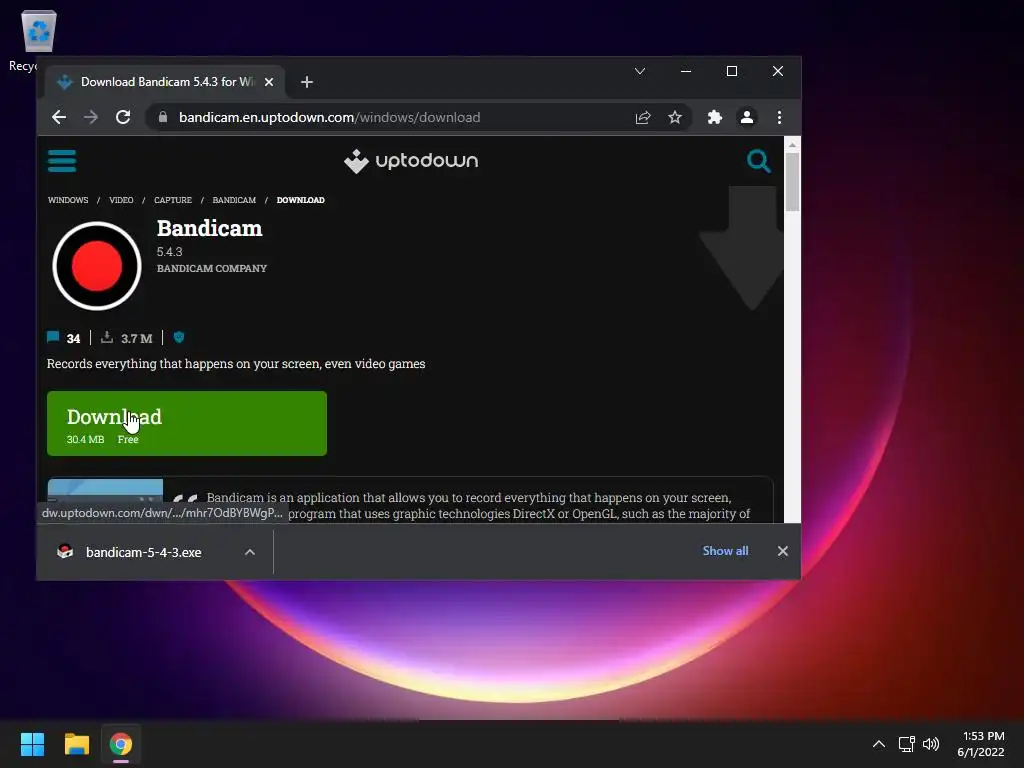This screenshot has height=768, width=1024.
Task: Open File Explorer from the taskbar
Action: tap(76, 744)
